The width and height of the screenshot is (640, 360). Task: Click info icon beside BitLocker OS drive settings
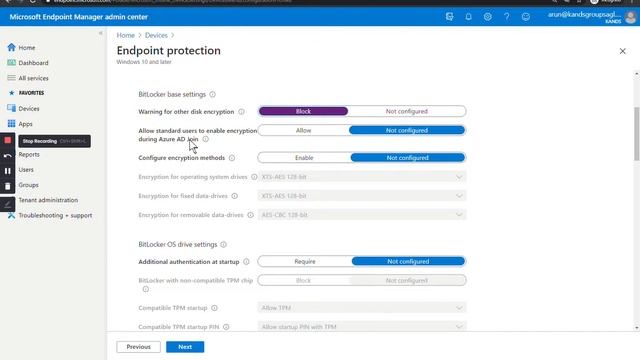click(223, 244)
